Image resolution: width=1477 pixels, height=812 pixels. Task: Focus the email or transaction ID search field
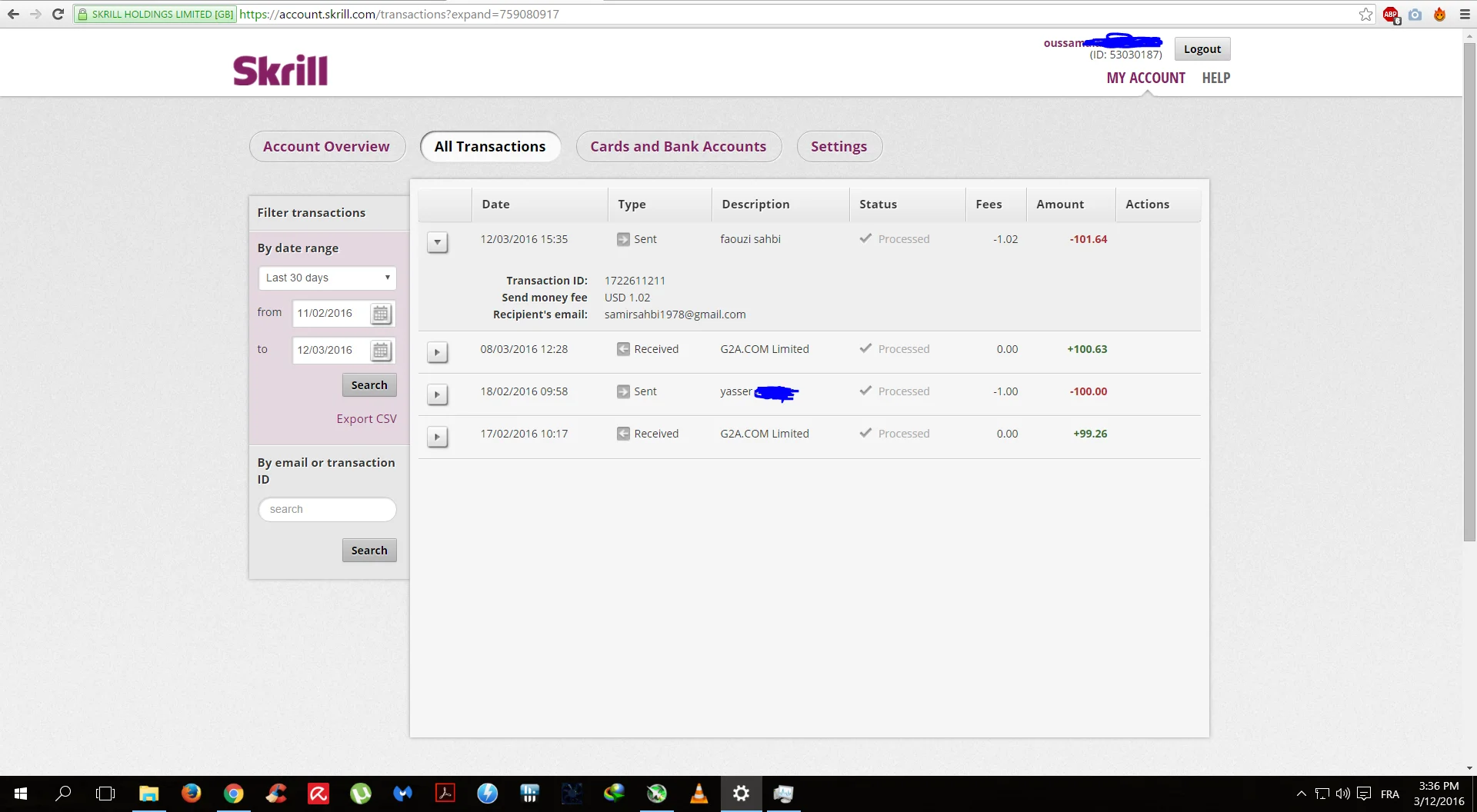click(x=327, y=509)
